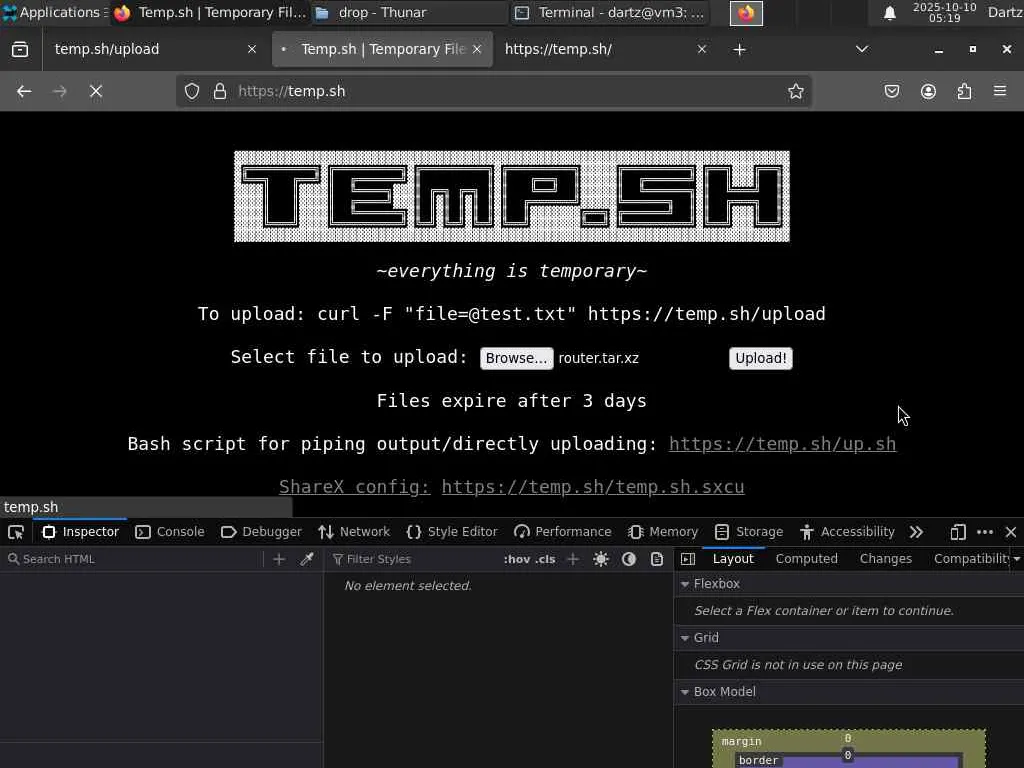
Task: Open the Memory tab
Action: [663, 532]
